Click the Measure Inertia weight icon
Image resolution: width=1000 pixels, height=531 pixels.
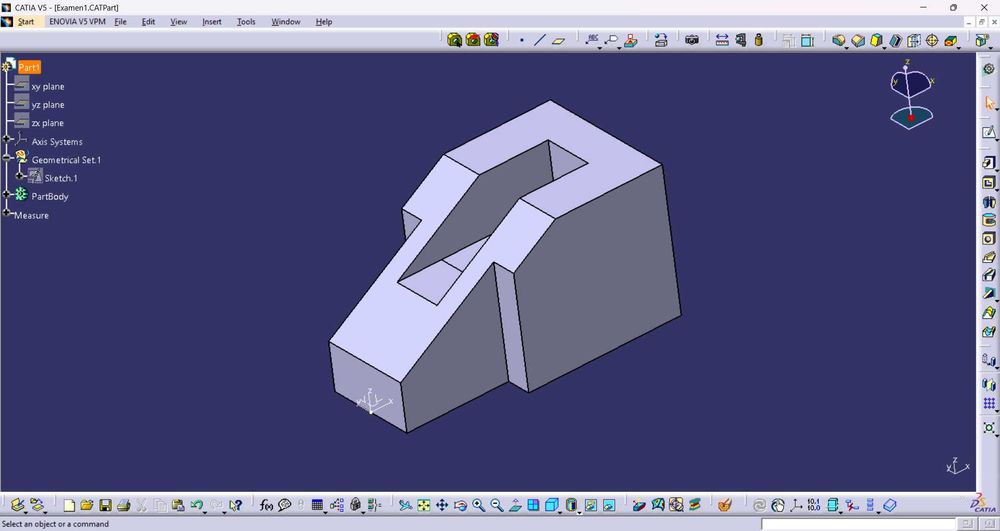(x=758, y=40)
